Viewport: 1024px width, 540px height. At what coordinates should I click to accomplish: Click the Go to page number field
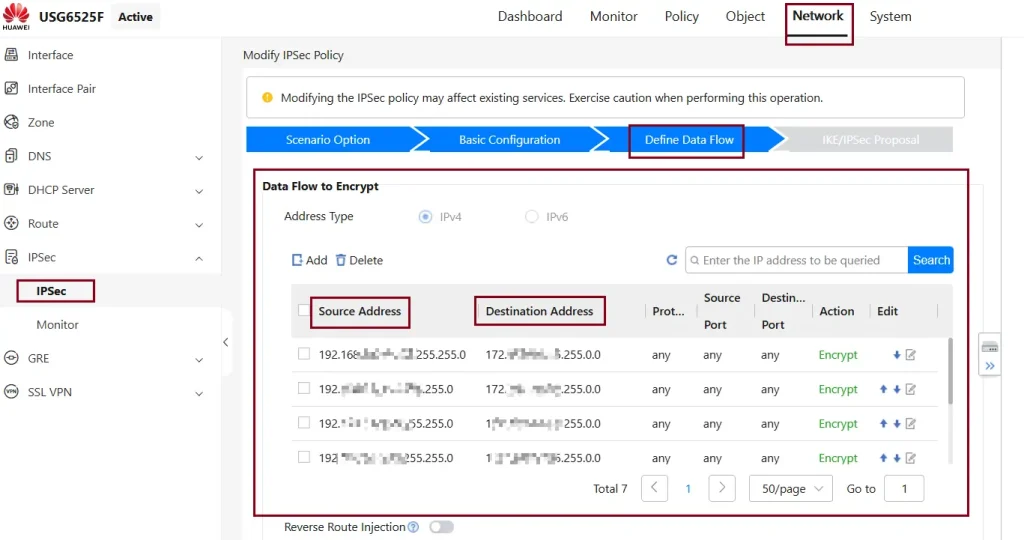click(904, 488)
